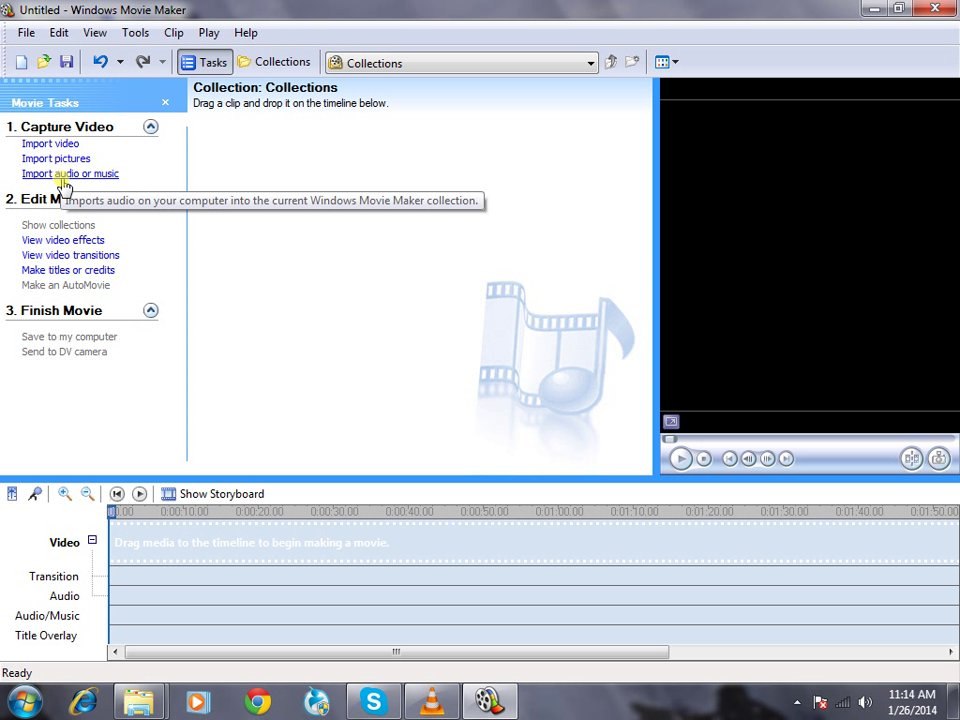Play the preview monitor

click(680, 459)
